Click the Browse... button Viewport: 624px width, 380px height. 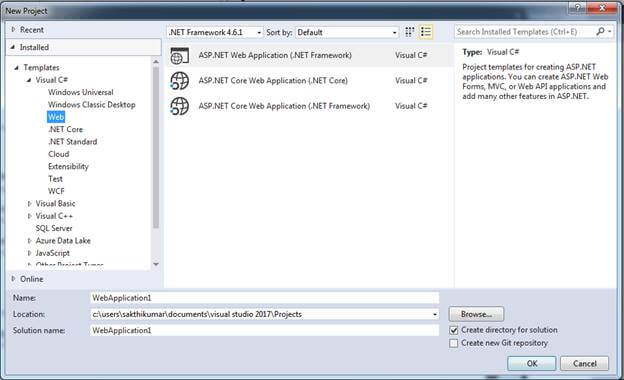(x=476, y=314)
